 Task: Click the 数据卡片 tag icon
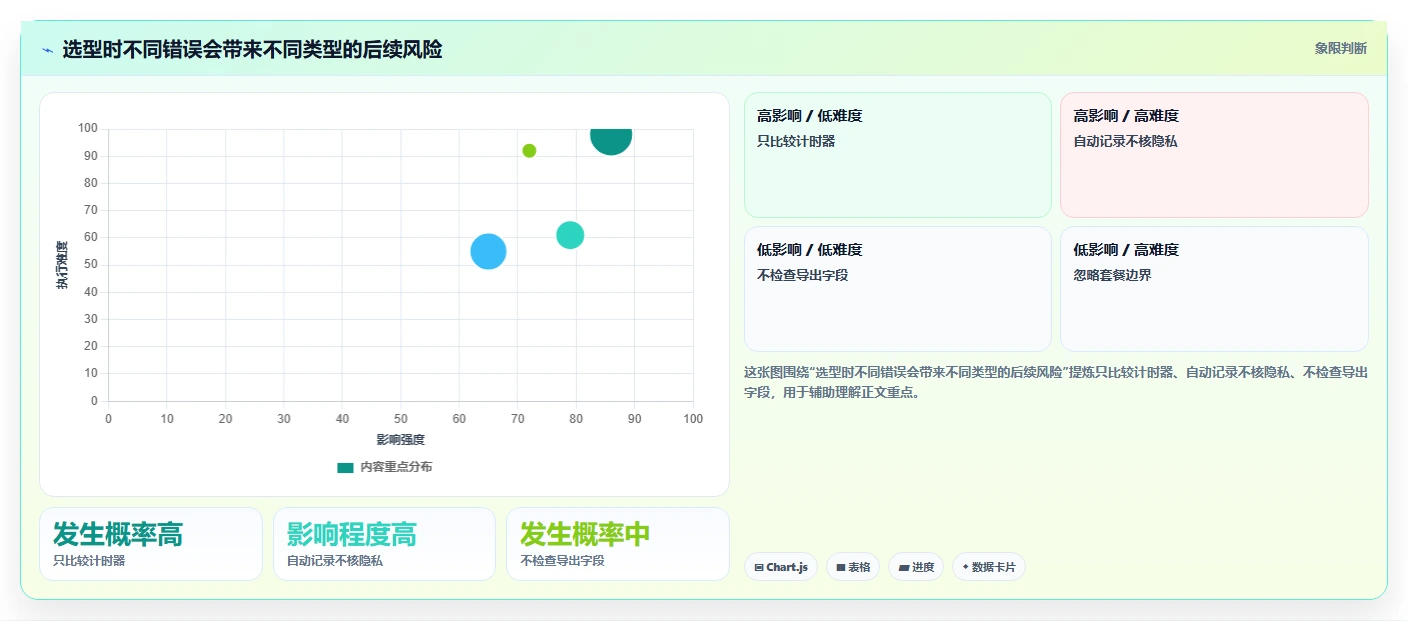[965, 567]
